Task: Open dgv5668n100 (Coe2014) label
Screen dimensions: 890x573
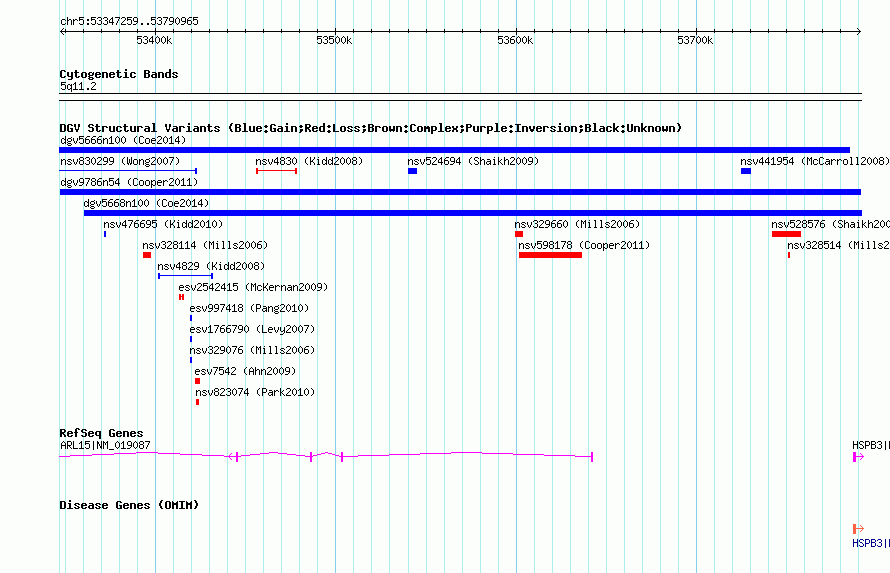Action: click(146, 203)
